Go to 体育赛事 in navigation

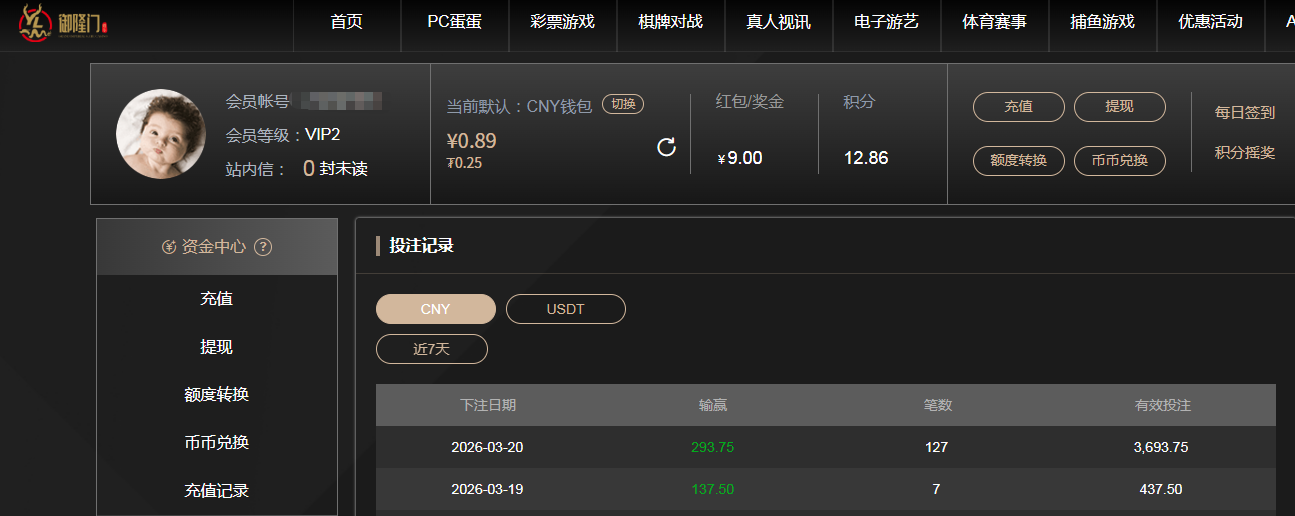(x=994, y=22)
